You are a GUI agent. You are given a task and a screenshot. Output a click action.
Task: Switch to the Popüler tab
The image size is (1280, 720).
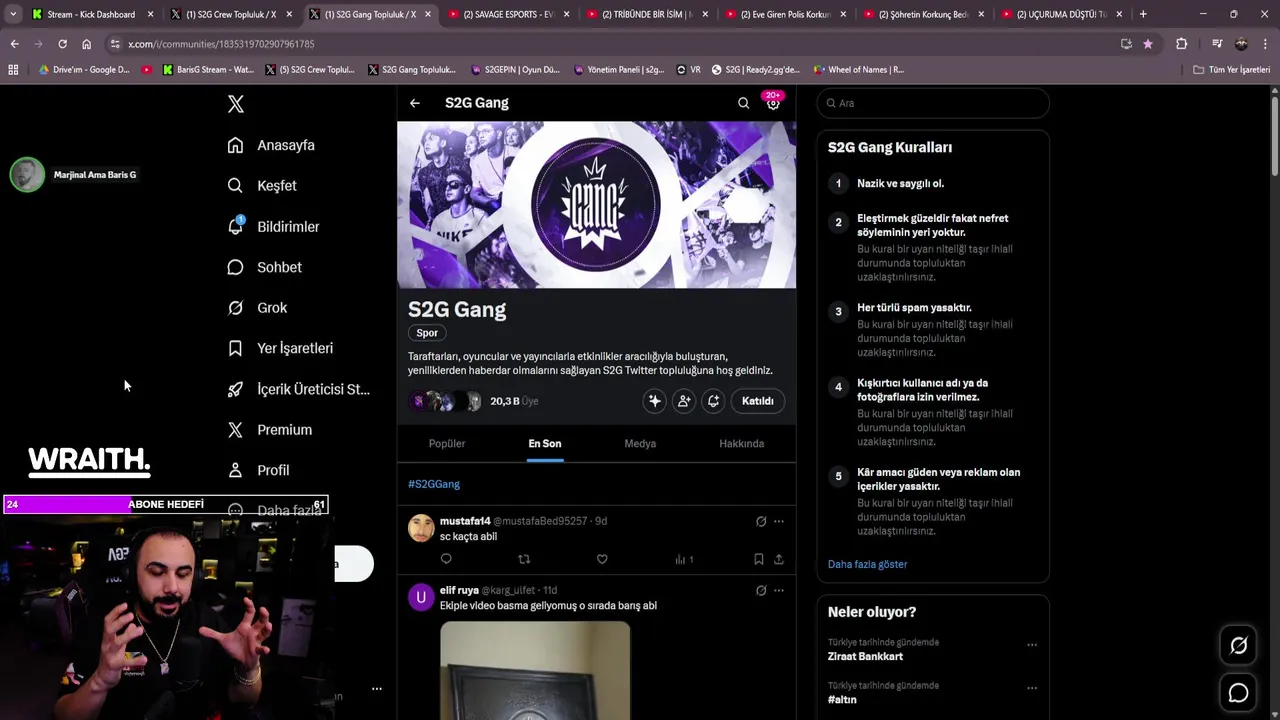click(447, 444)
